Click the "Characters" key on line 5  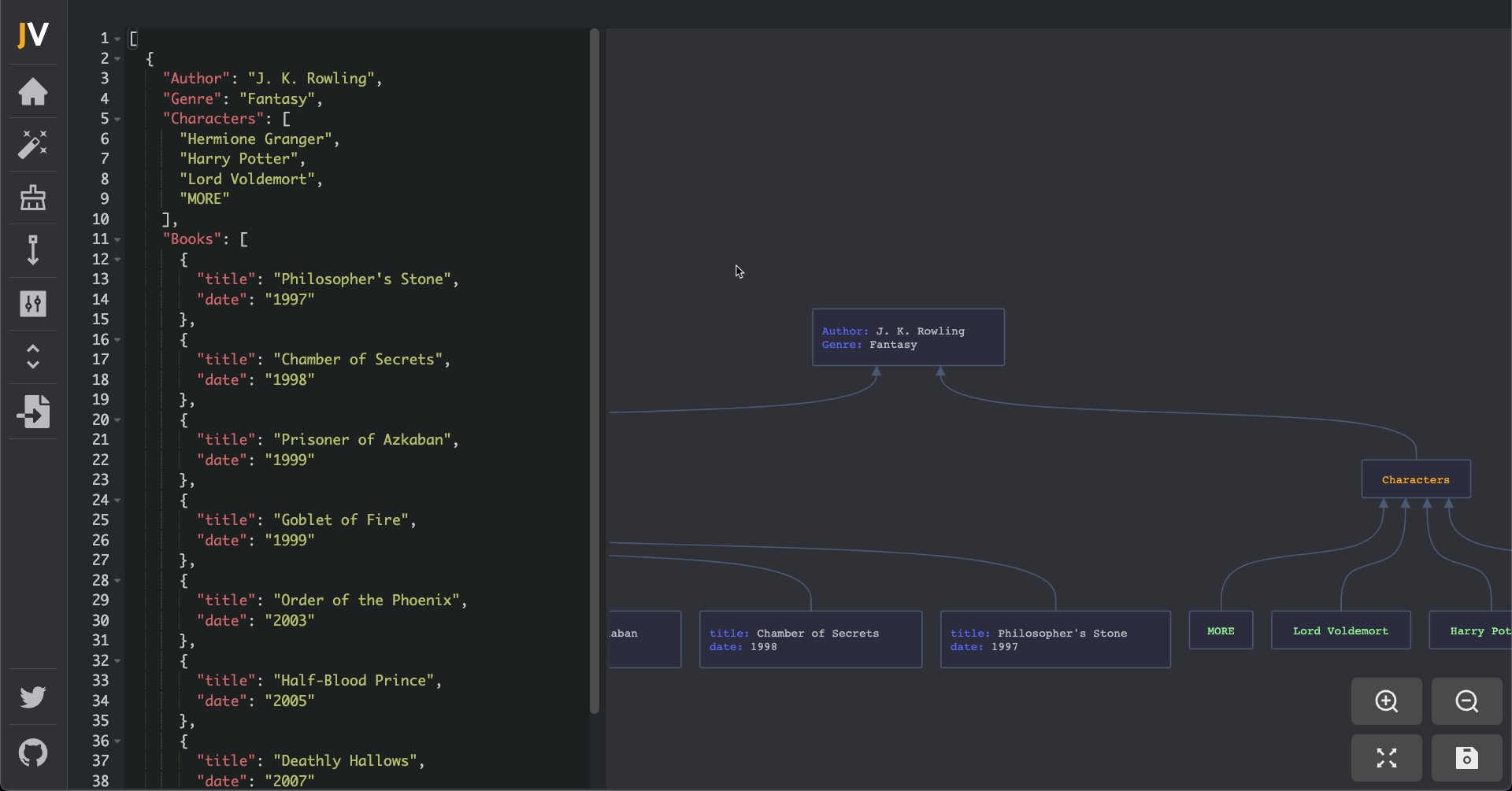tap(213, 119)
